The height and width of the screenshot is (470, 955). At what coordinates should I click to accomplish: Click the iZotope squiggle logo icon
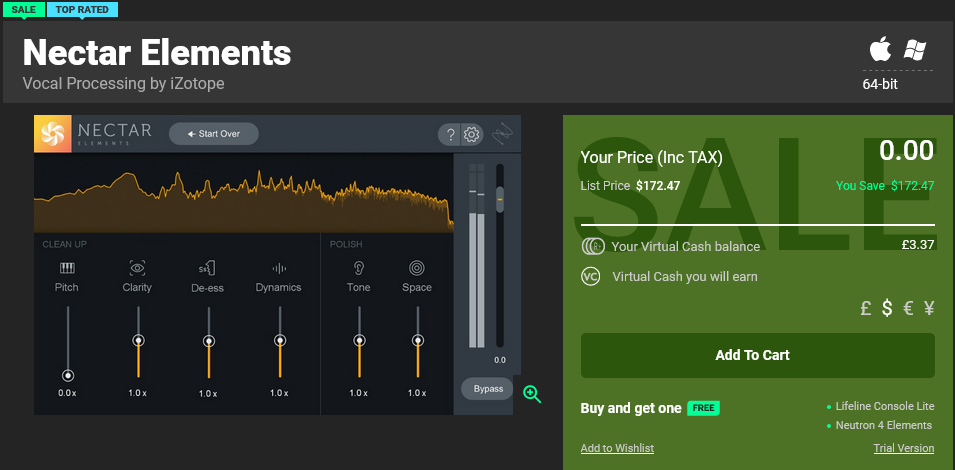pos(502,134)
